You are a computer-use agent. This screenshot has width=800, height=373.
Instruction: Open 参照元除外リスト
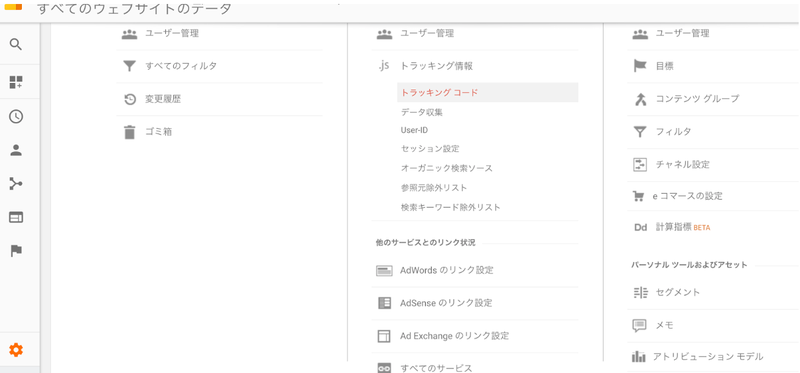tap(434, 187)
